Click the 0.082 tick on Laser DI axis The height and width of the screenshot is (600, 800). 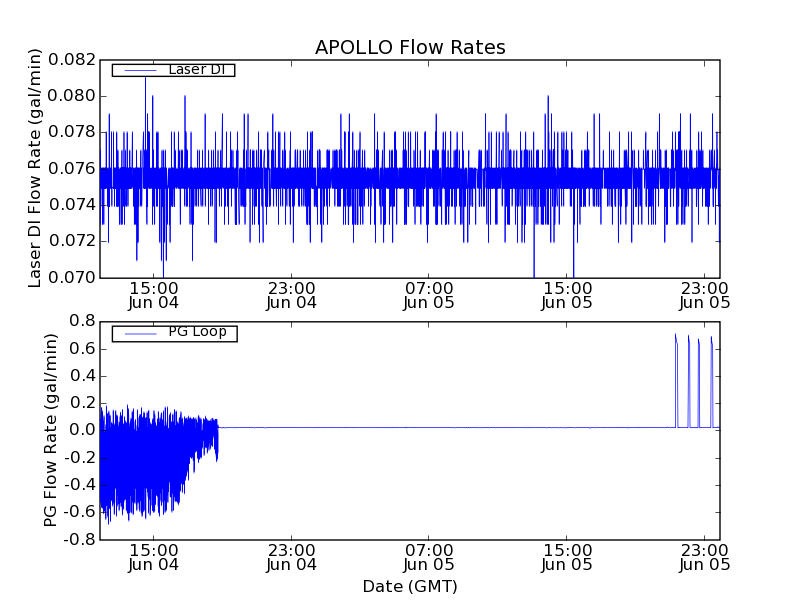[72, 60]
